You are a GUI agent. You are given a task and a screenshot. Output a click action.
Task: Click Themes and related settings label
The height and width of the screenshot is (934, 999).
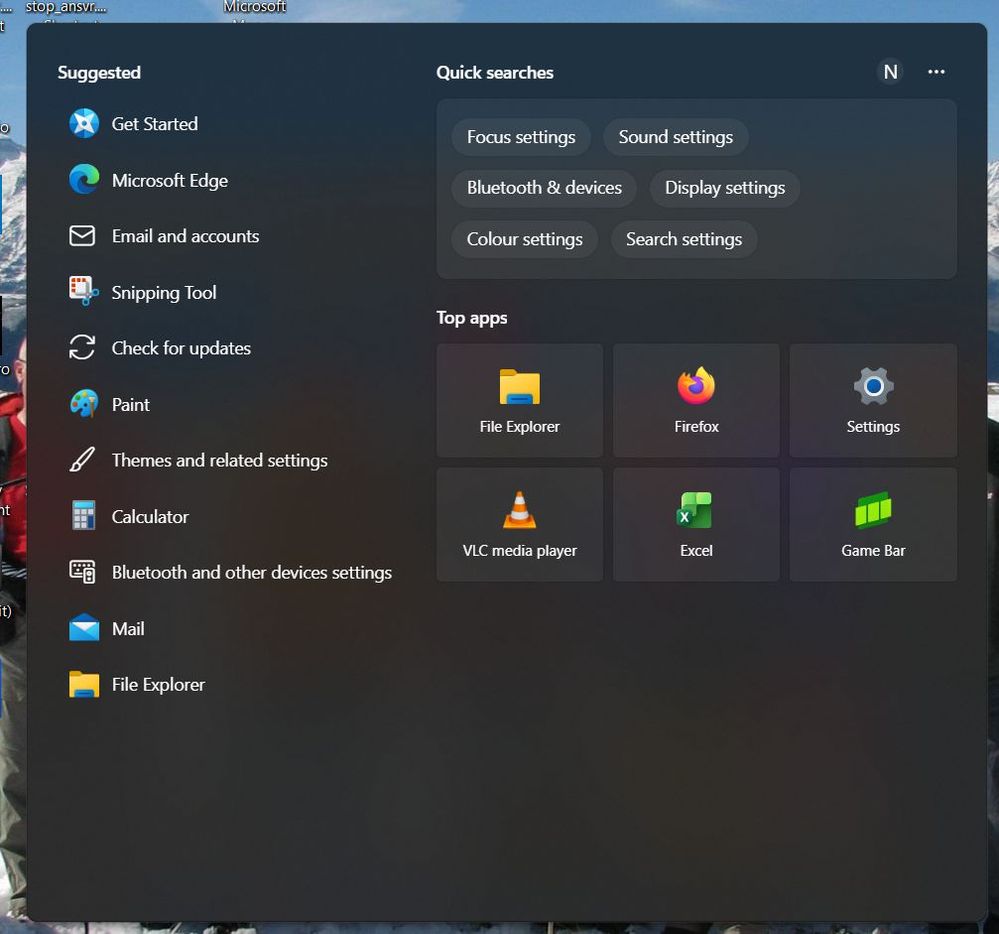pos(220,461)
